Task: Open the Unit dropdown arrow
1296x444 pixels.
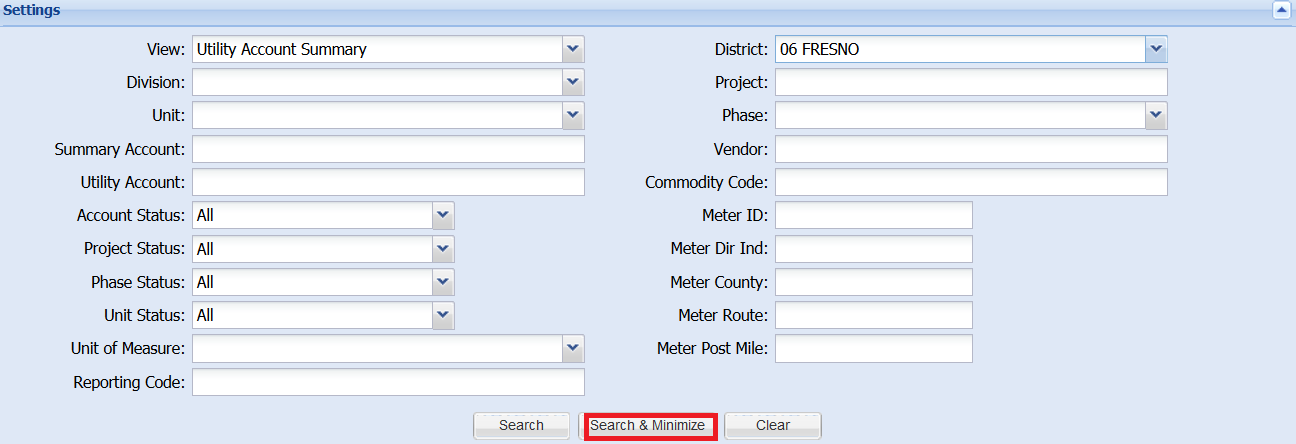Action: coord(572,115)
